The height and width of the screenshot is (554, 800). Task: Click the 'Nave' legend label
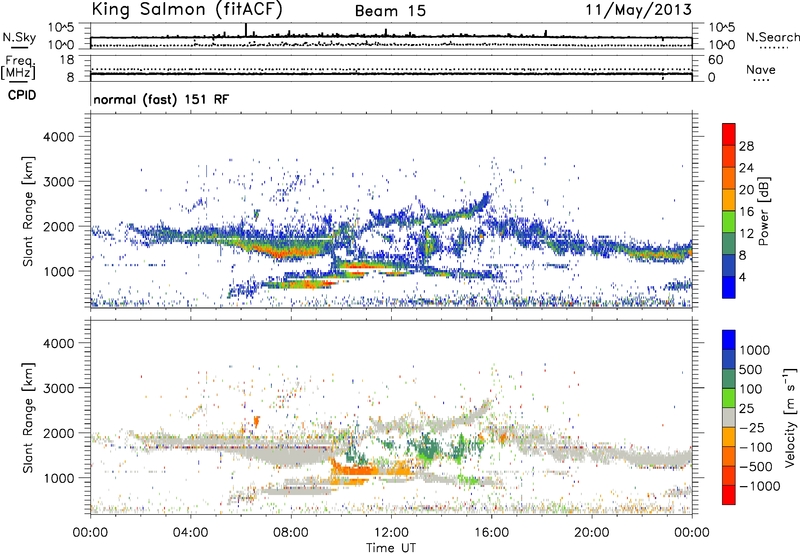coord(761,70)
